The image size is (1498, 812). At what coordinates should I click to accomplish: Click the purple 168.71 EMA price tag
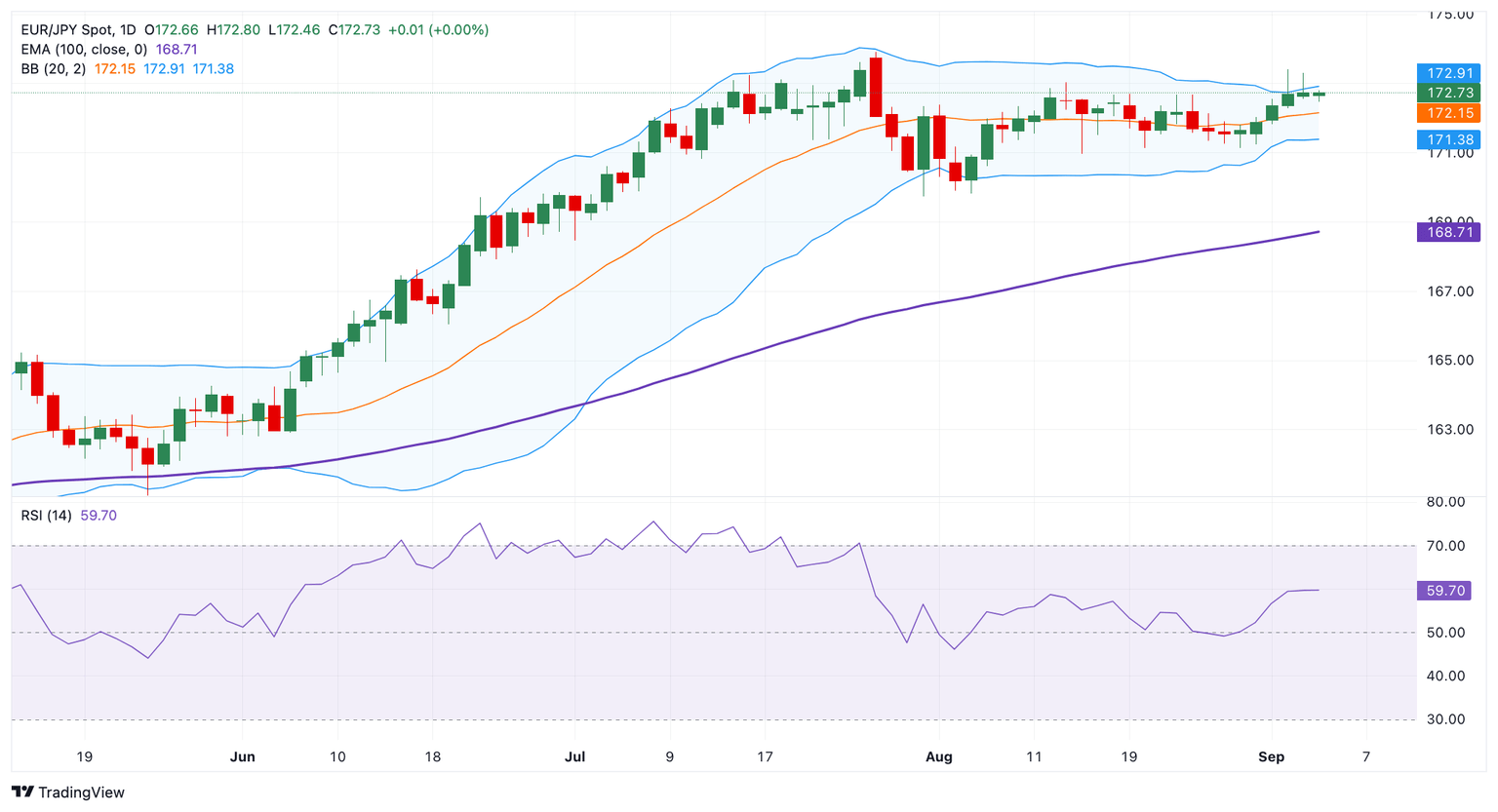1449,232
